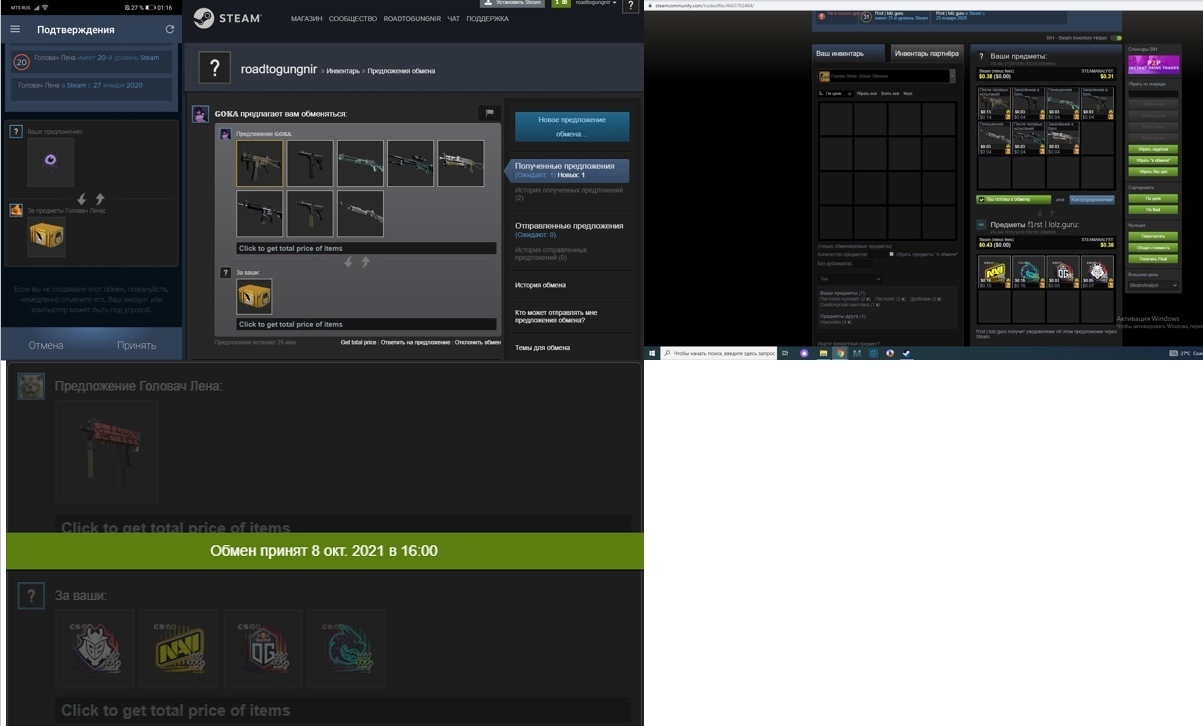The width and height of the screenshot is (1203, 726).
Task: Open the По цене sort dropdown
Action: 835,93
